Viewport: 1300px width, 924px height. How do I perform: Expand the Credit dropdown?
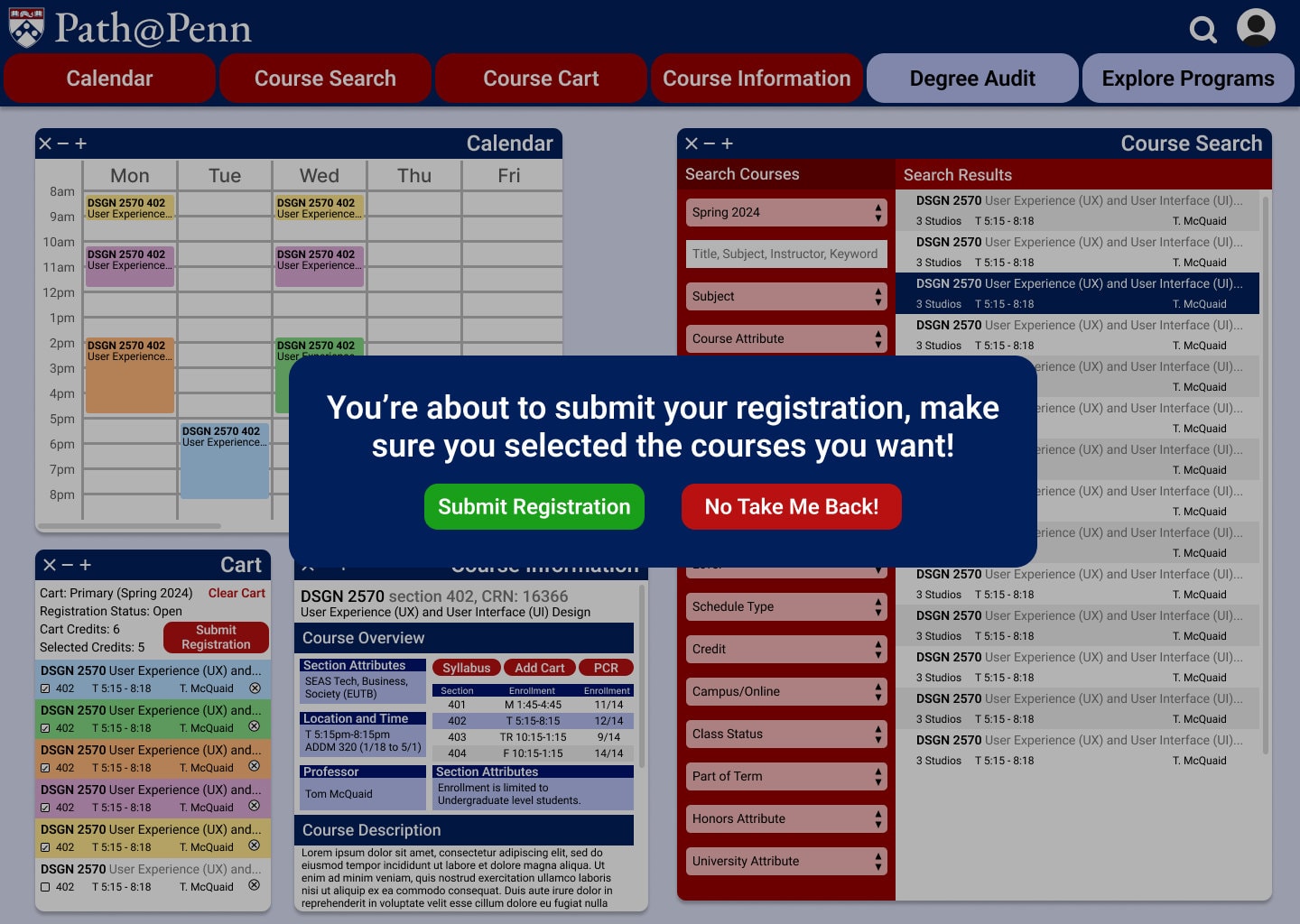pyautogui.click(x=786, y=649)
